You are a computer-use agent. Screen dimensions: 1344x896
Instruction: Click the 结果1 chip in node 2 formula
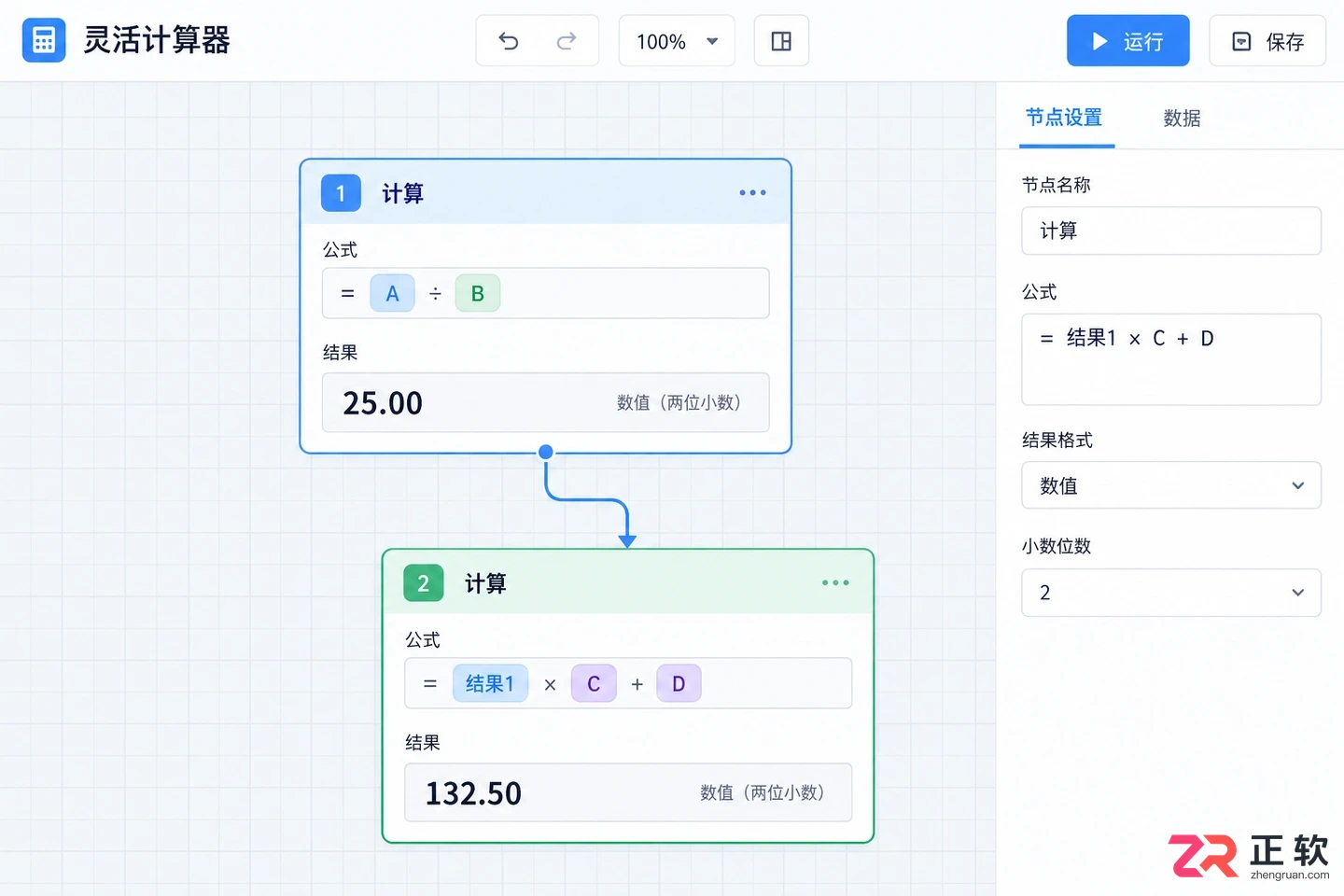point(490,684)
